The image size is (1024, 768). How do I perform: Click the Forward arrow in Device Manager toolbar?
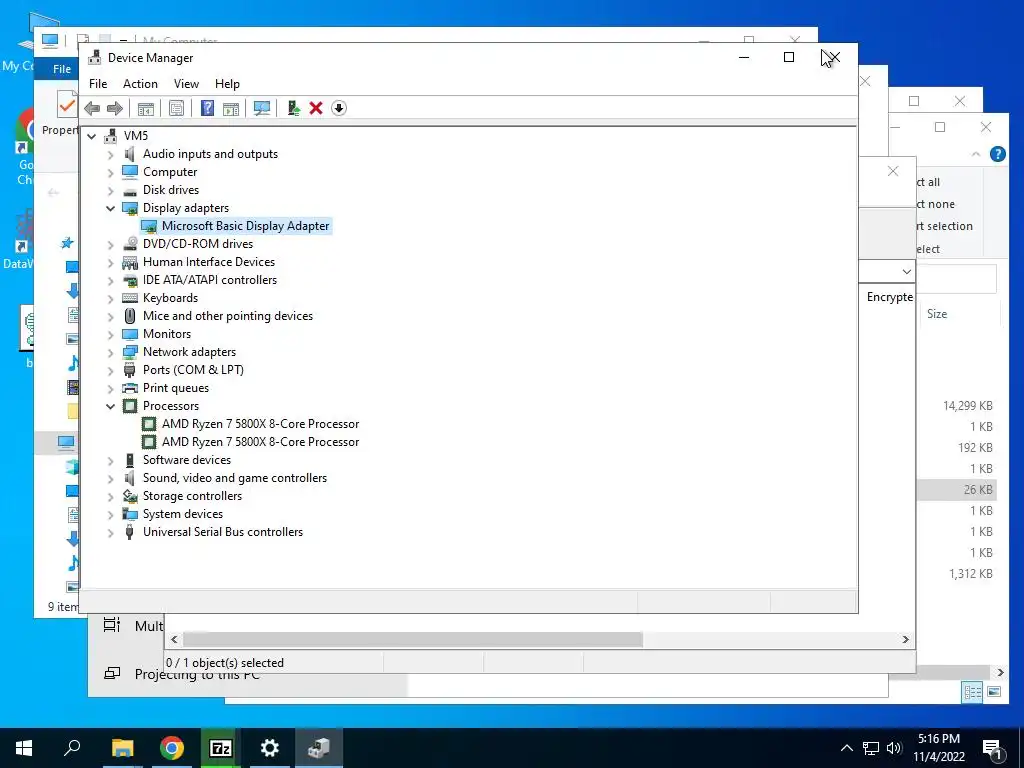(115, 108)
